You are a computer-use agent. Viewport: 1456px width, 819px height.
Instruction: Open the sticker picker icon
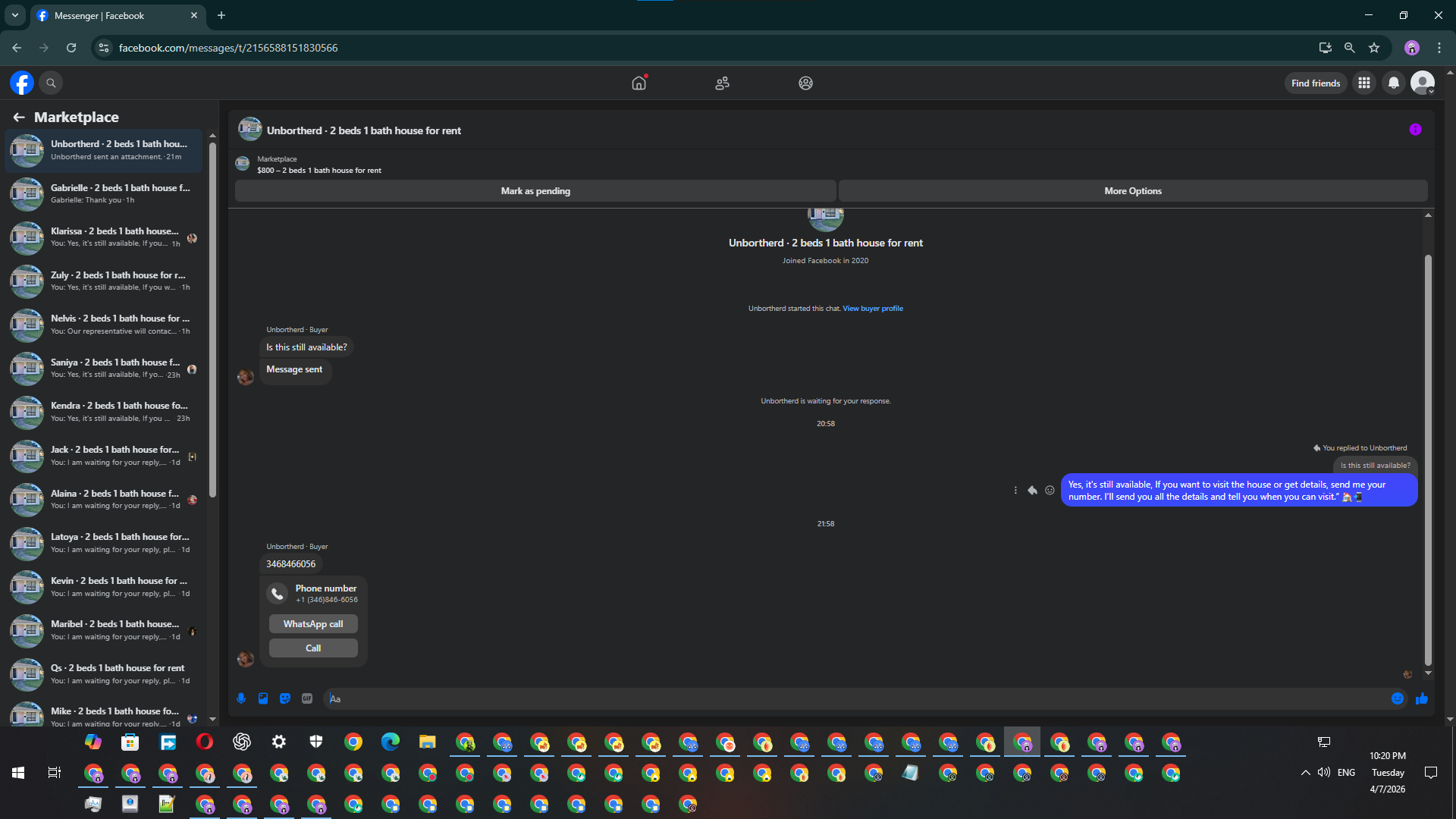click(285, 698)
